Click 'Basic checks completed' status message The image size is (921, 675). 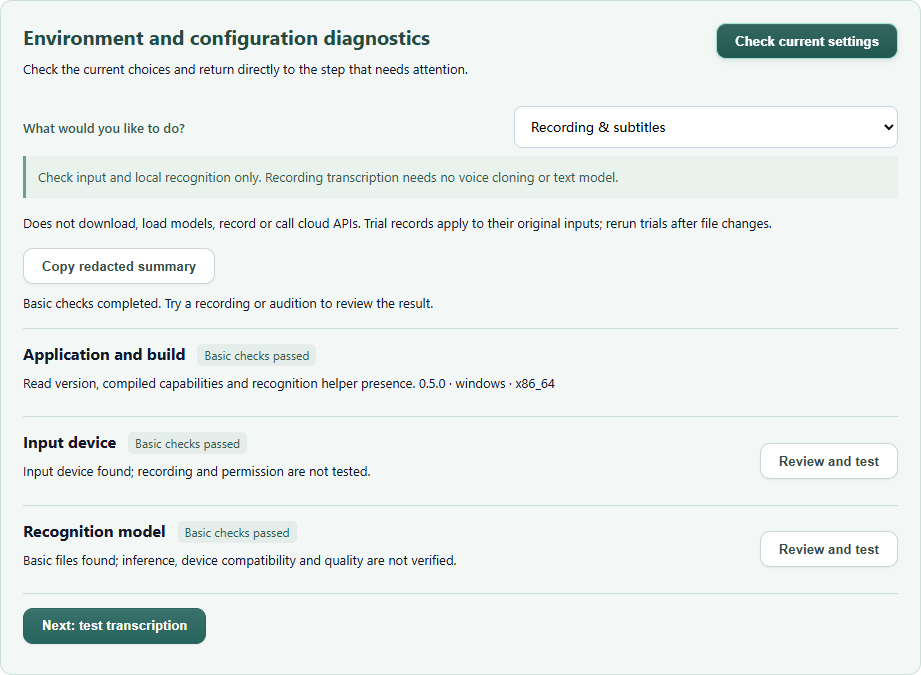point(228,304)
